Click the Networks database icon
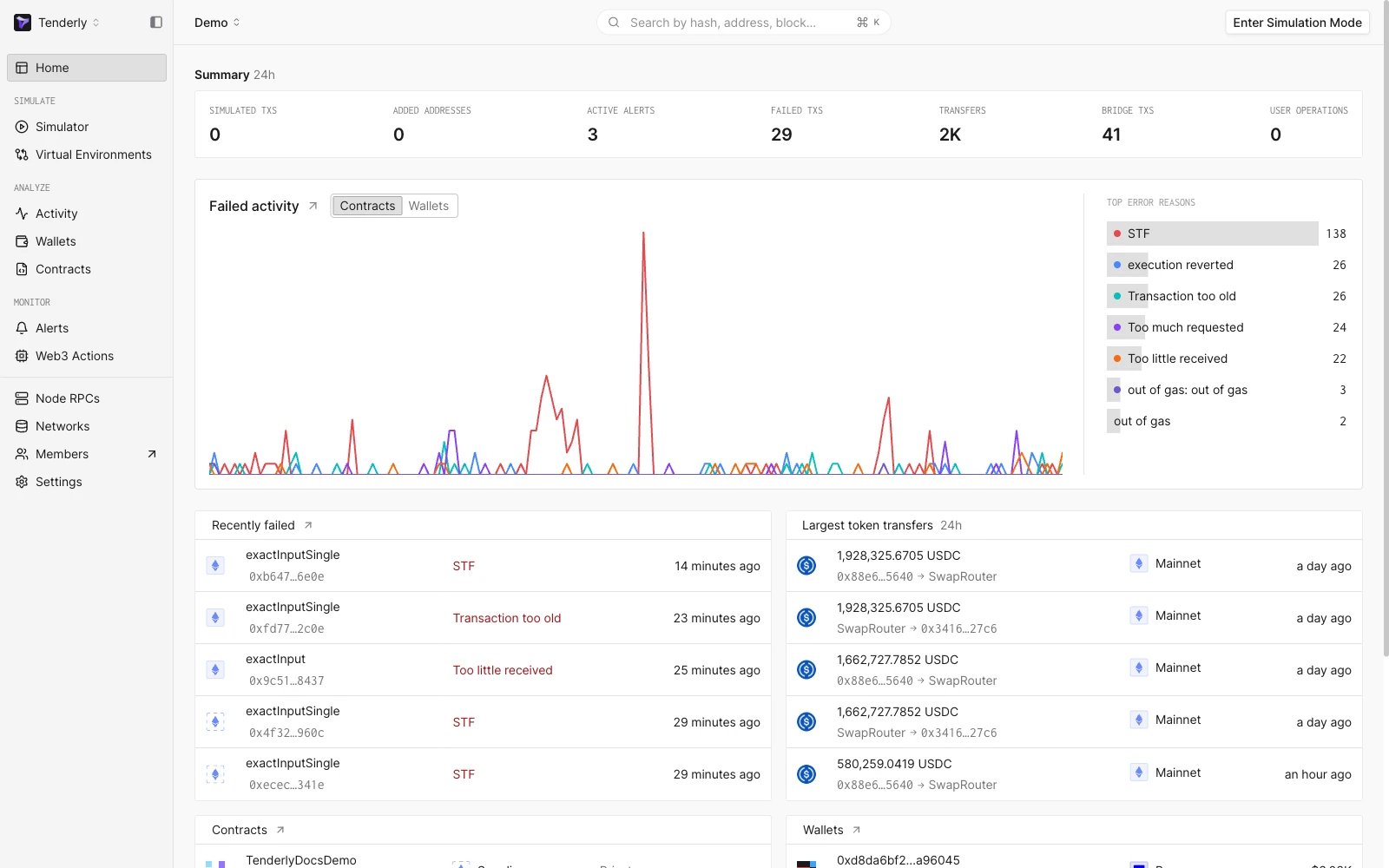 click(22, 426)
